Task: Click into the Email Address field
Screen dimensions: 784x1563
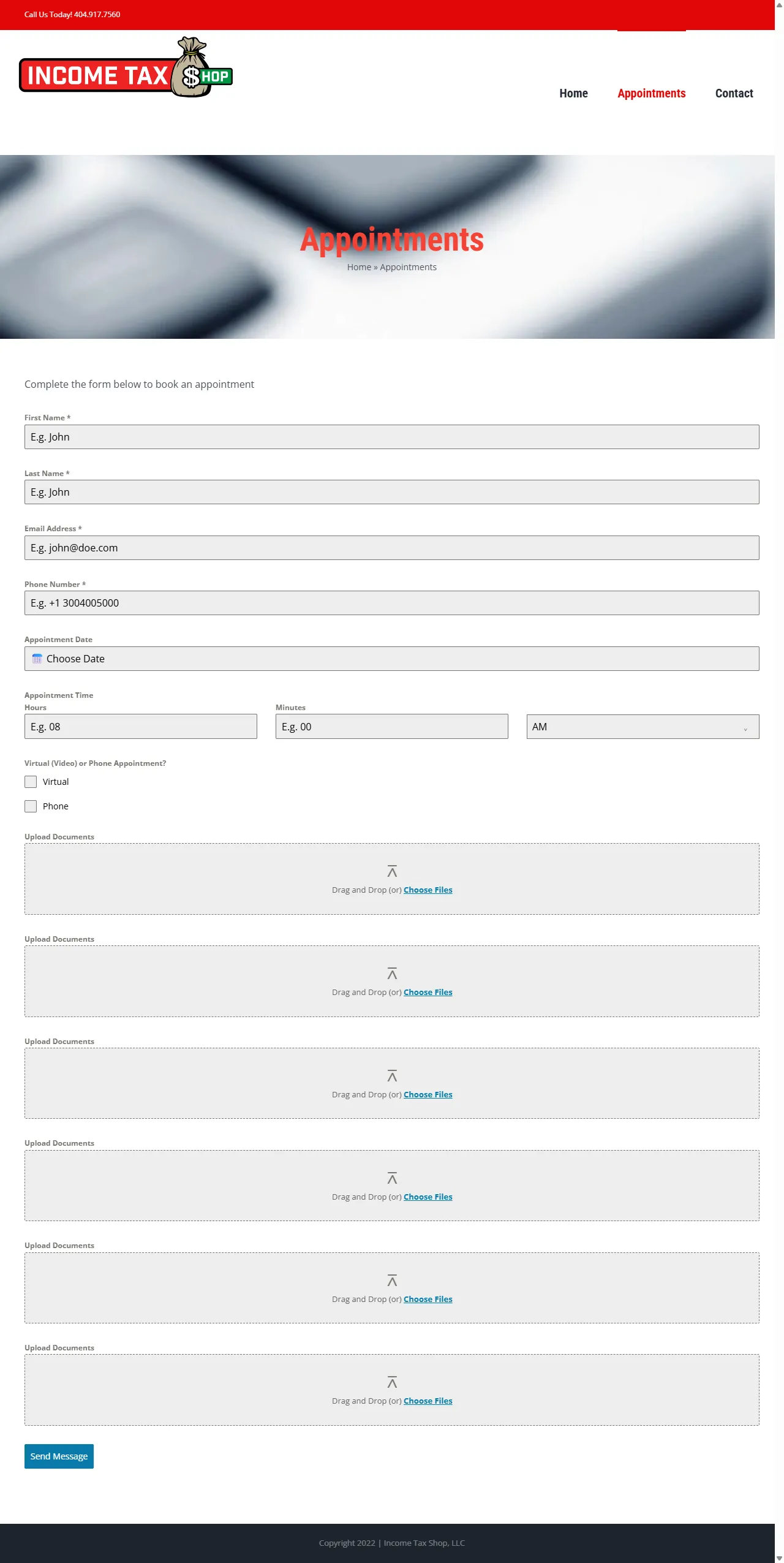Action: [392, 548]
